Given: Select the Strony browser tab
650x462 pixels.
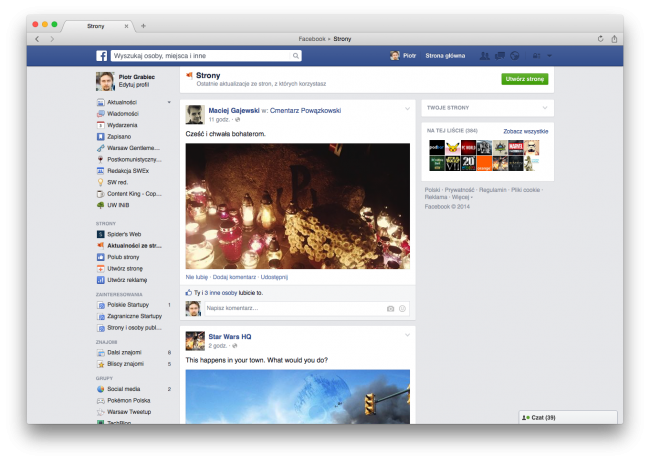Looking at the screenshot, I should [96, 26].
